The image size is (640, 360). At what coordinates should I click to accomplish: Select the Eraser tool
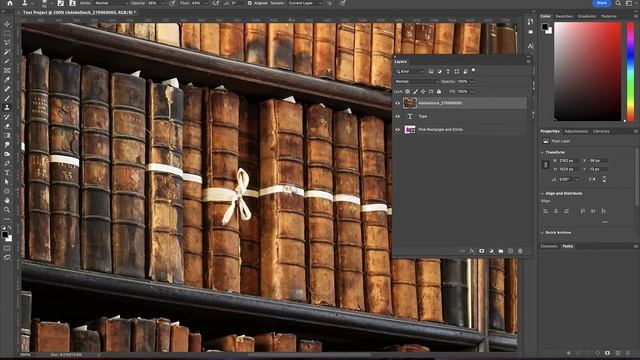[x=7, y=126]
